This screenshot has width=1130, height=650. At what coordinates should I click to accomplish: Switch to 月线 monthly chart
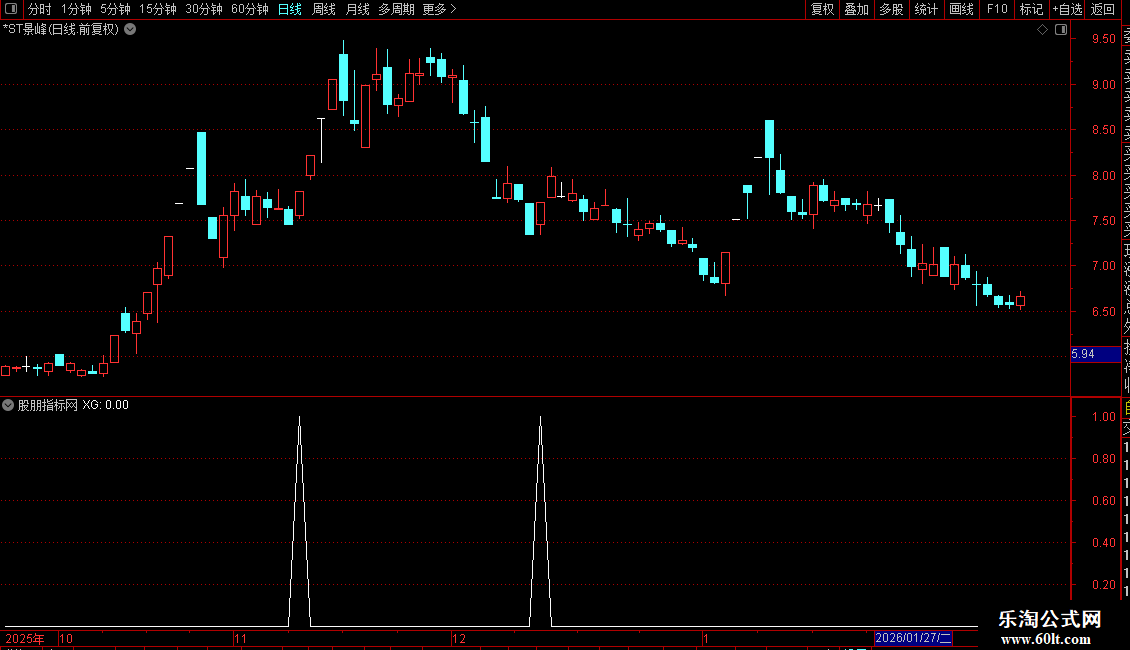coord(357,9)
